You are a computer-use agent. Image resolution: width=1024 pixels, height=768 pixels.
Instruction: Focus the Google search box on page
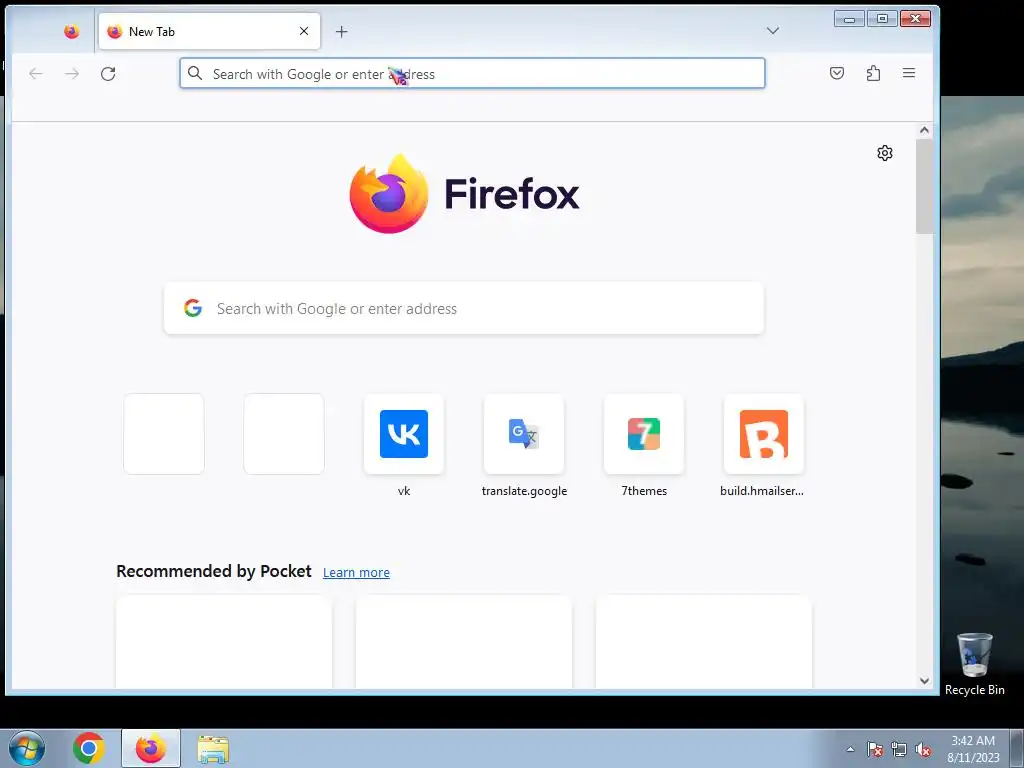pos(464,308)
